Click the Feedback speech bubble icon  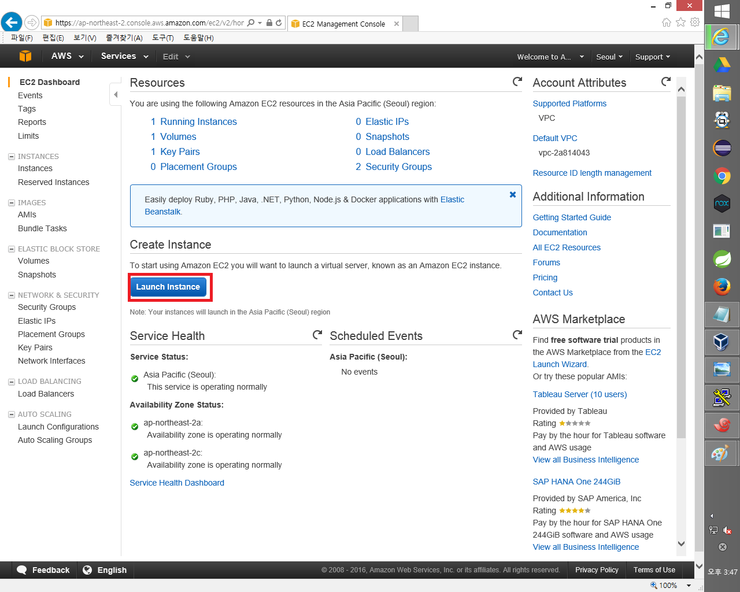(x=21, y=570)
